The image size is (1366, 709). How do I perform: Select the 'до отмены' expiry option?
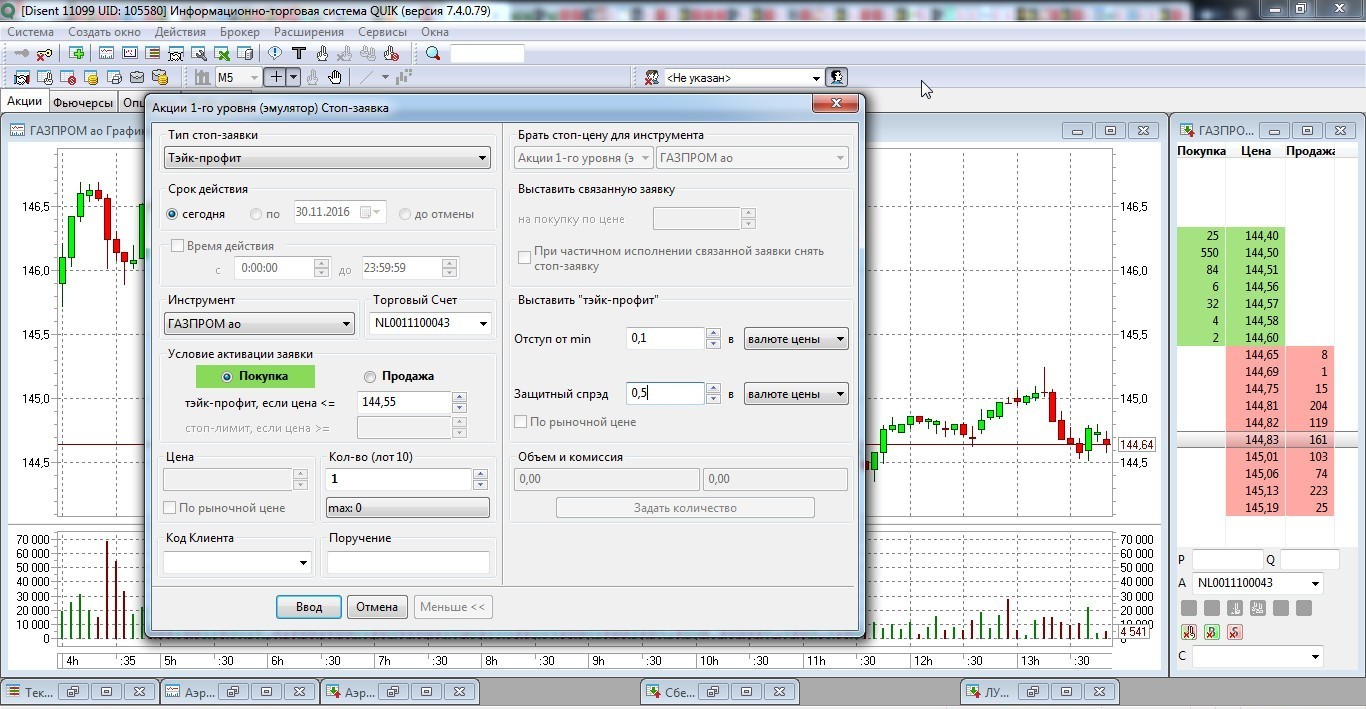pyautogui.click(x=405, y=214)
